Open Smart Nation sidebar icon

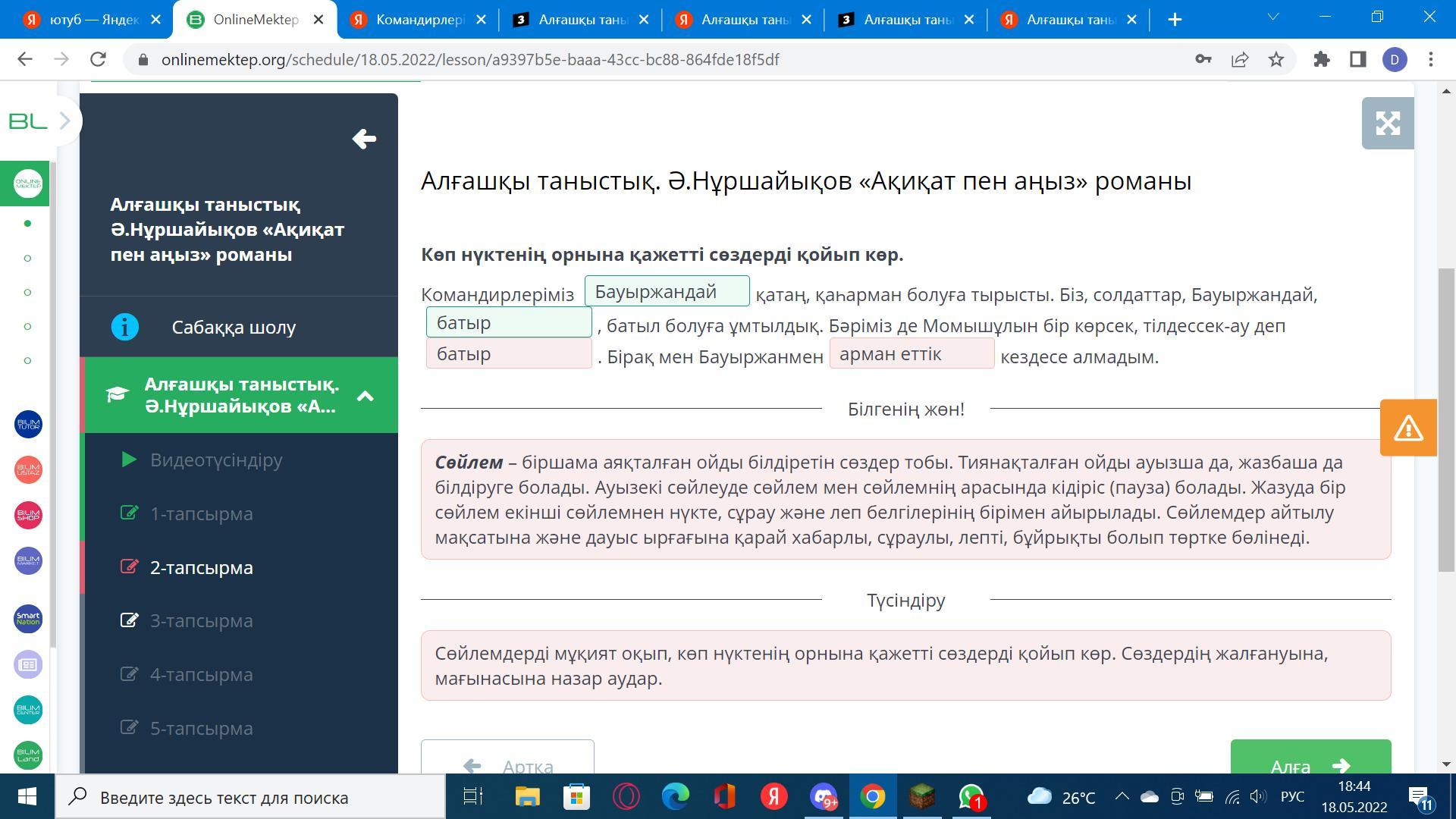[28, 619]
